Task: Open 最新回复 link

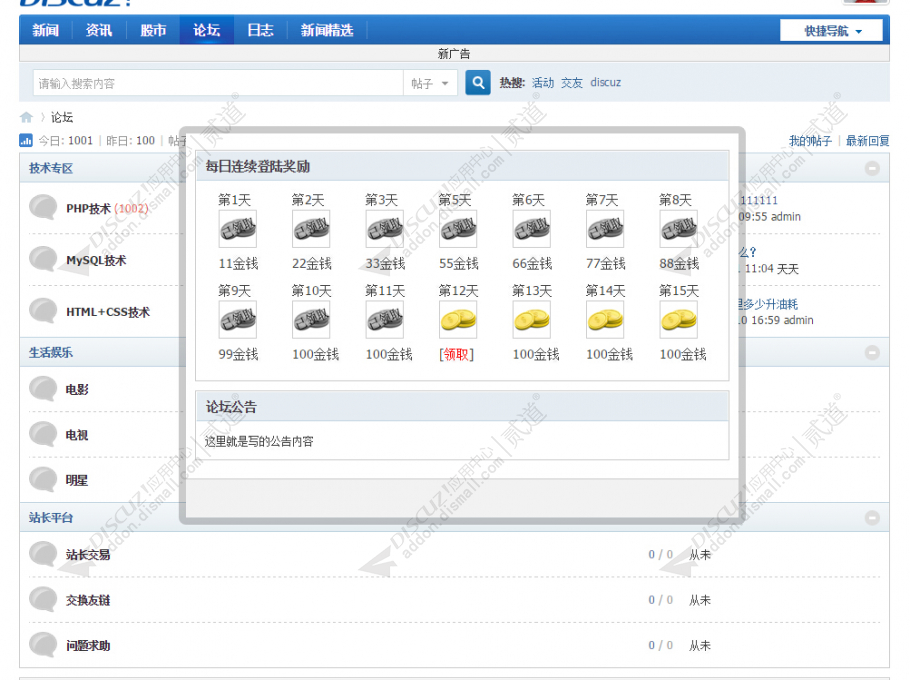Action: [868, 140]
